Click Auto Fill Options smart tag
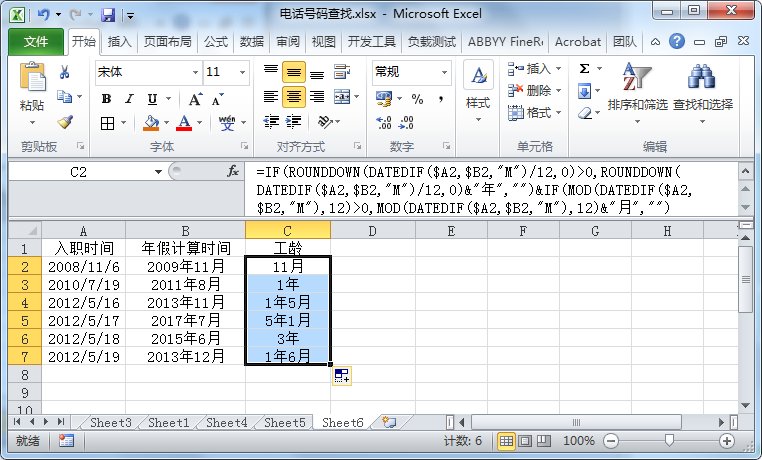 [x=342, y=375]
